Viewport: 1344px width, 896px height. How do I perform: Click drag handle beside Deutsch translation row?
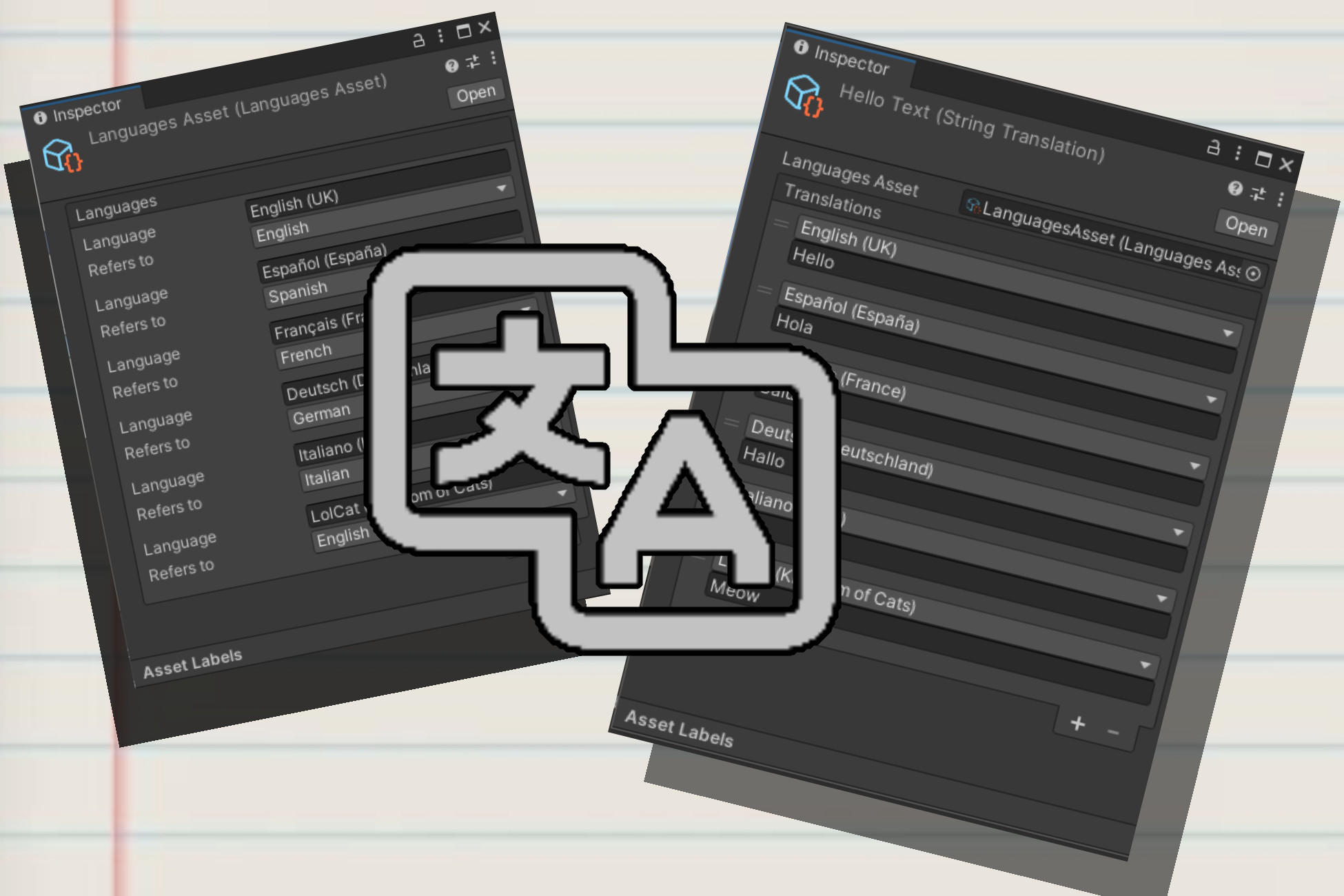coord(731,422)
